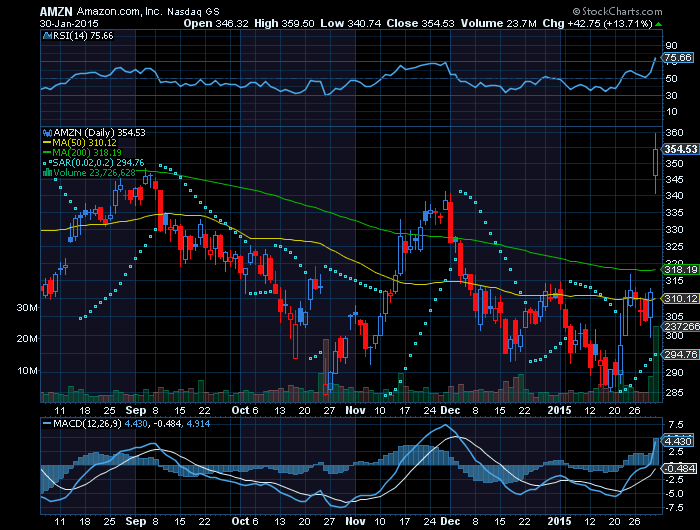700x530 pixels.
Task: Click the 310.12 yellow MA(50) axis flag
Action: click(680, 299)
